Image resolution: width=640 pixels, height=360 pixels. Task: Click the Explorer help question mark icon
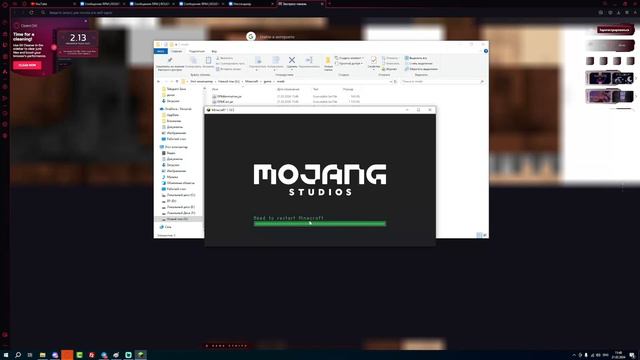[486, 51]
